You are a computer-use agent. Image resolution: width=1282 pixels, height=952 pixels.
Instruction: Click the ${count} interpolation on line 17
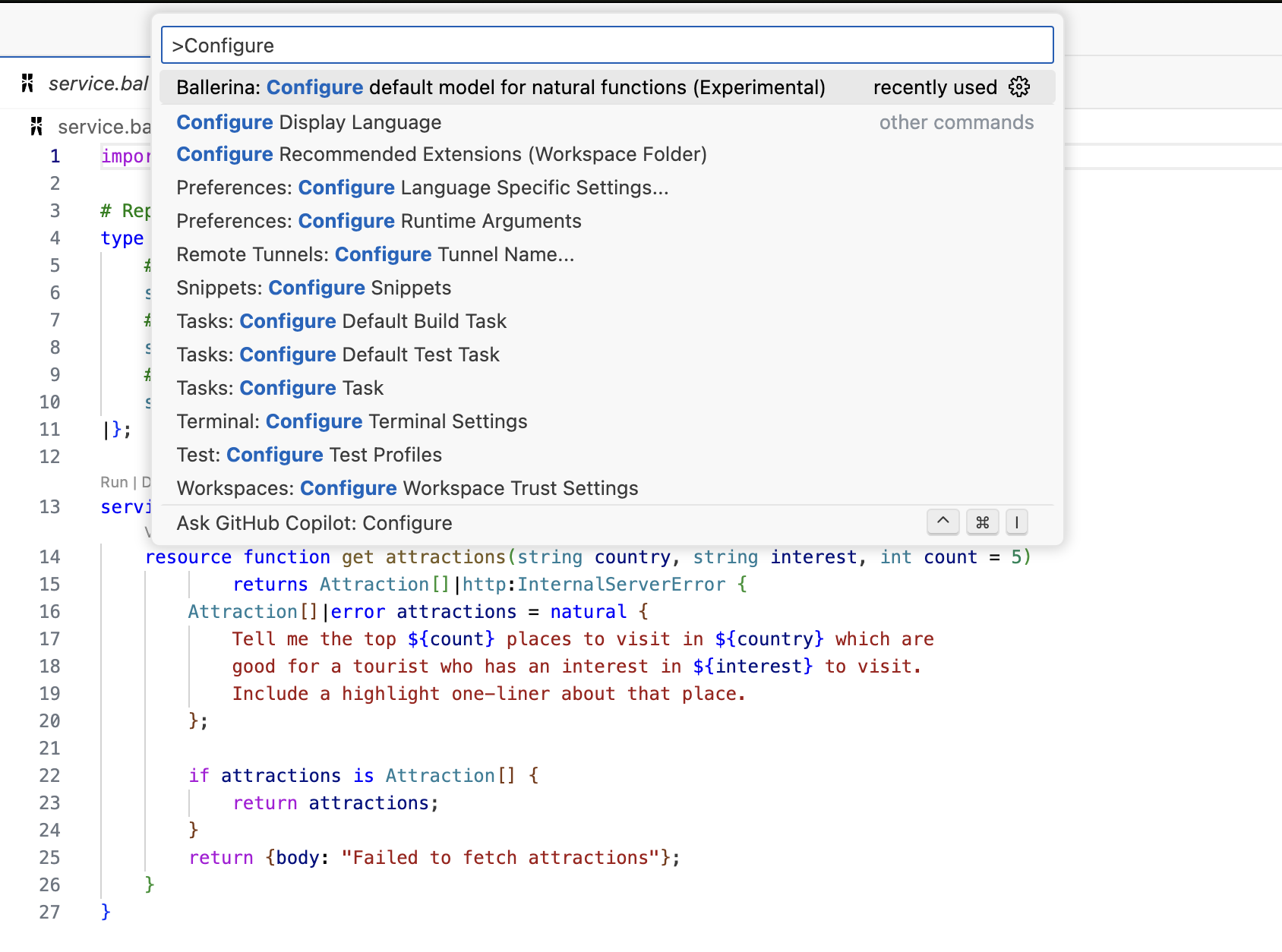pyautogui.click(x=451, y=639)
